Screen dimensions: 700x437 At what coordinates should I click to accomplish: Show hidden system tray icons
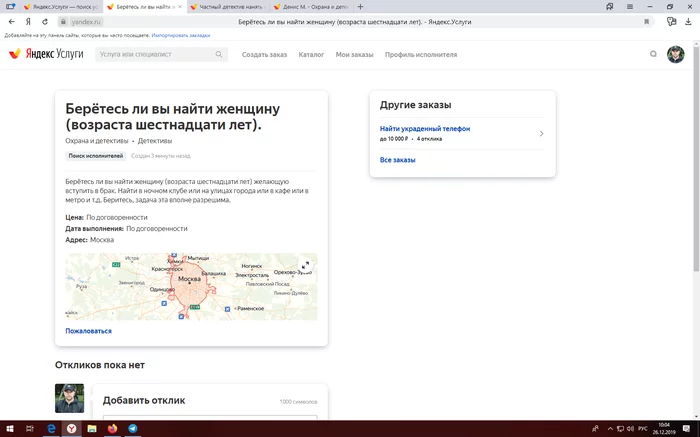click(x=610, y=429)
